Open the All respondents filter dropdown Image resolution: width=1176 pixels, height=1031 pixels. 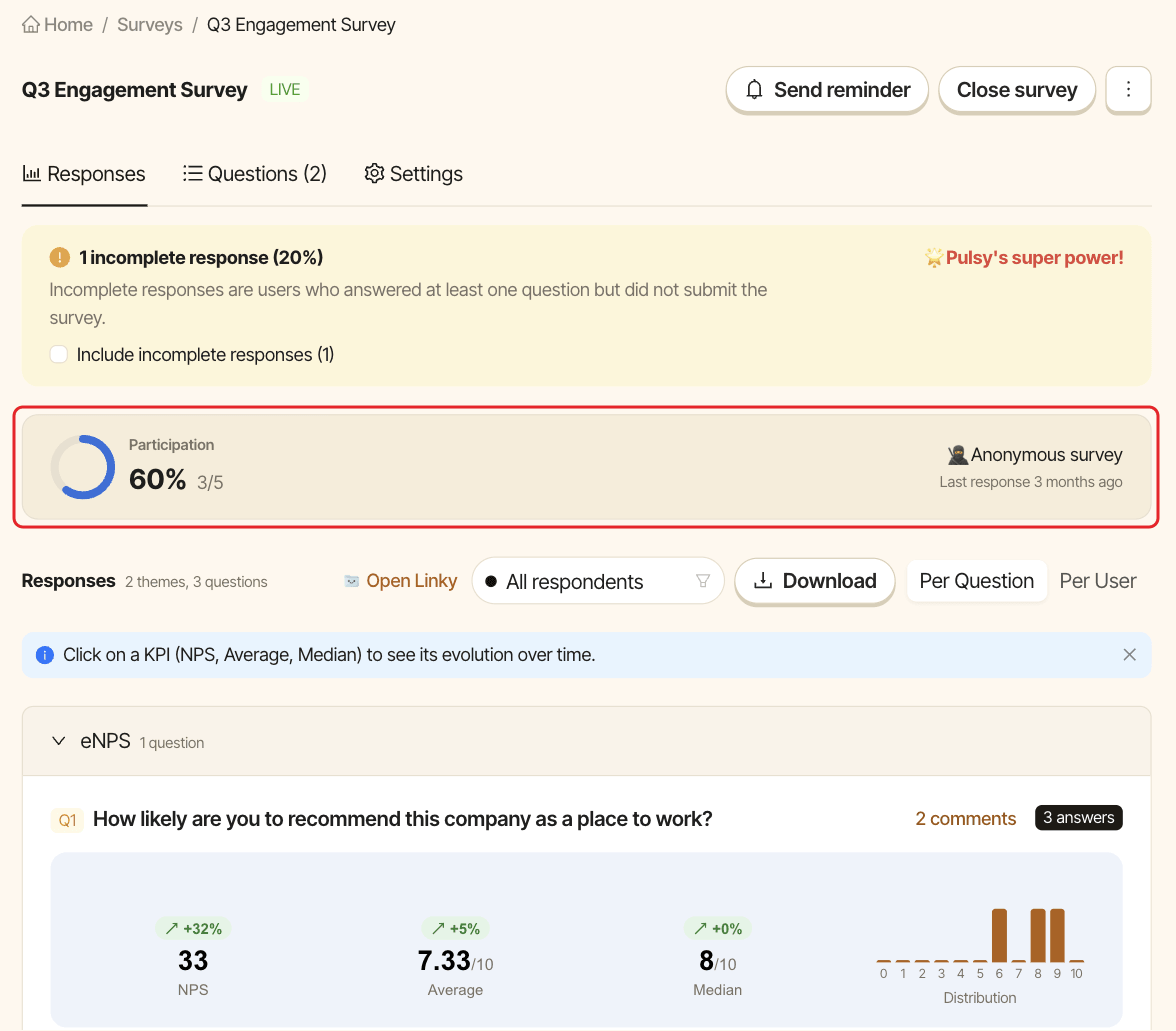click(x=598, y=581)
